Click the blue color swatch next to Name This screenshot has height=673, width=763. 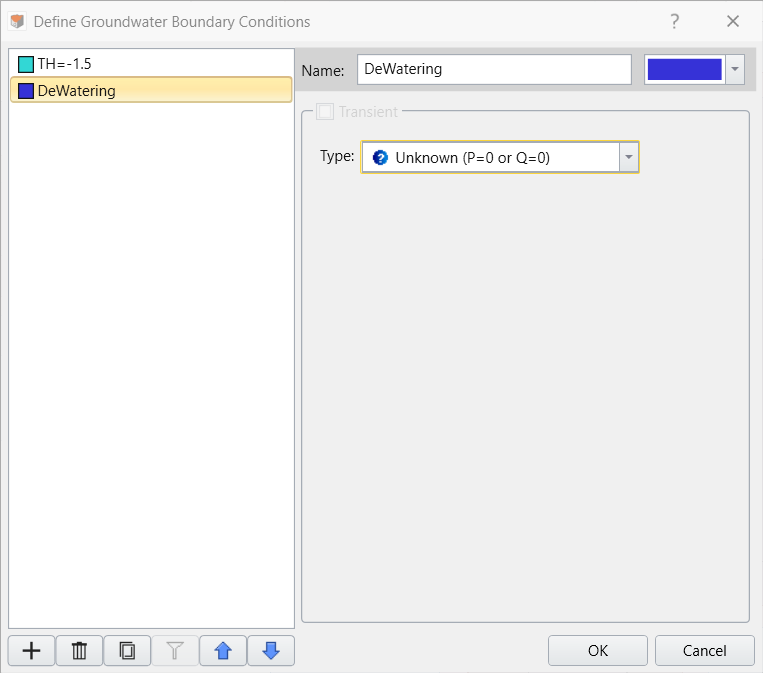coord(684,69)
